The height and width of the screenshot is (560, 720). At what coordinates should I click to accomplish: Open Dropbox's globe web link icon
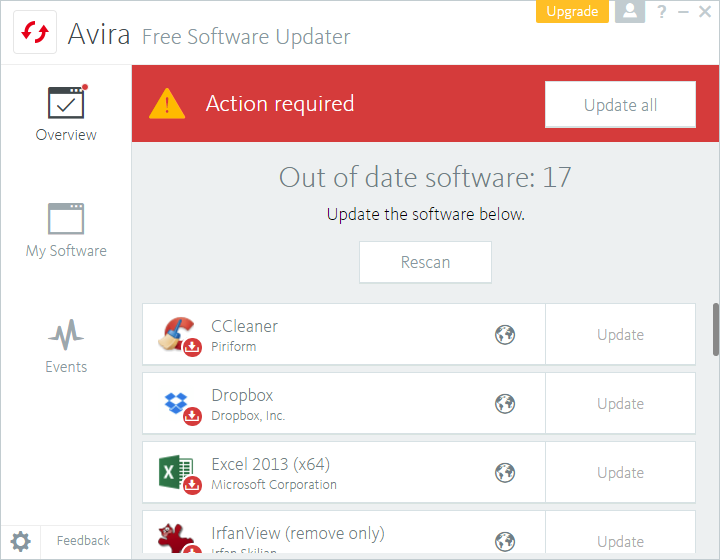[x=505, y=404]
